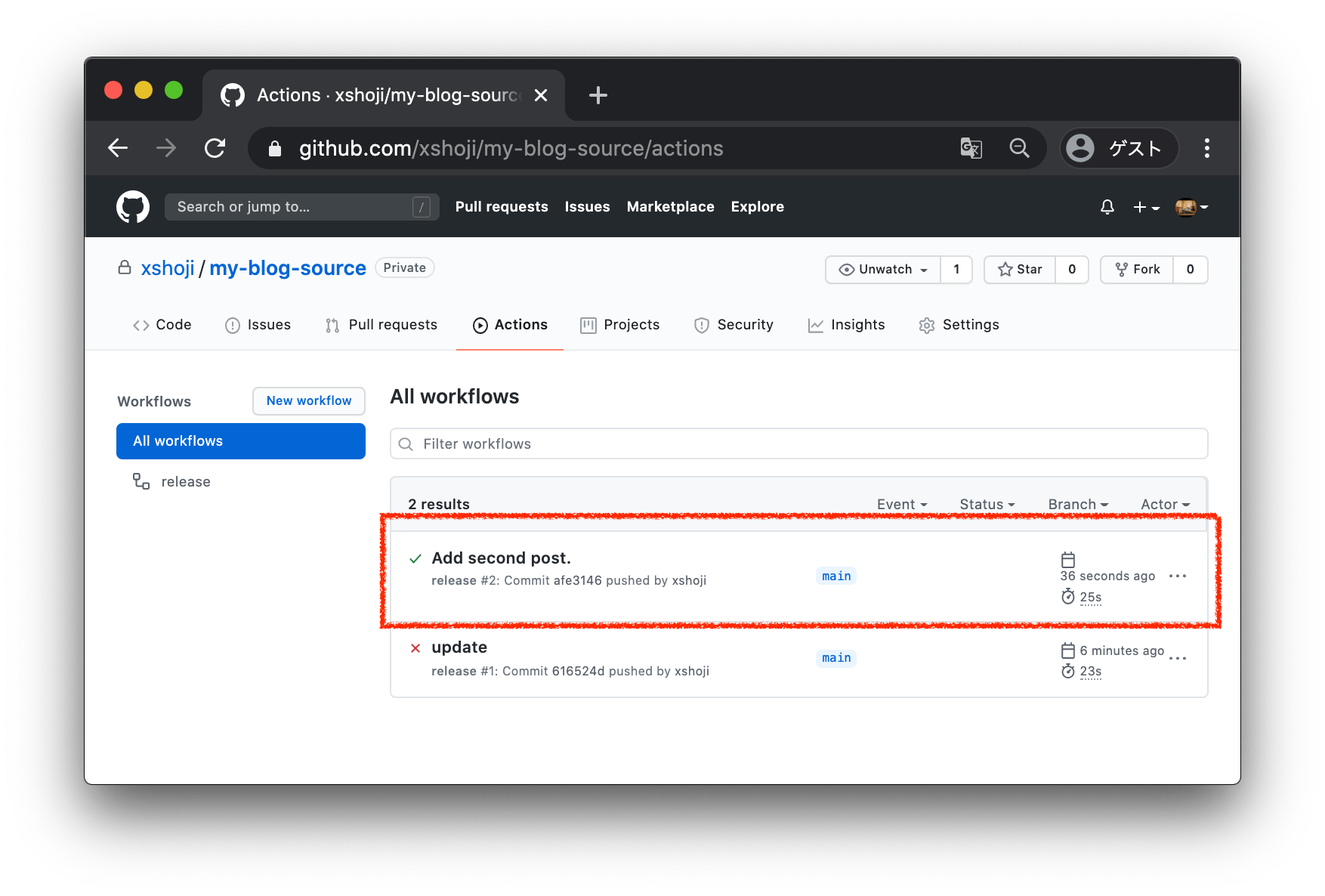Expand the Branch filter dropdown
The width and height of the screenshot is (1325, 896).
pyautogui.click(x=1077, y=504)
